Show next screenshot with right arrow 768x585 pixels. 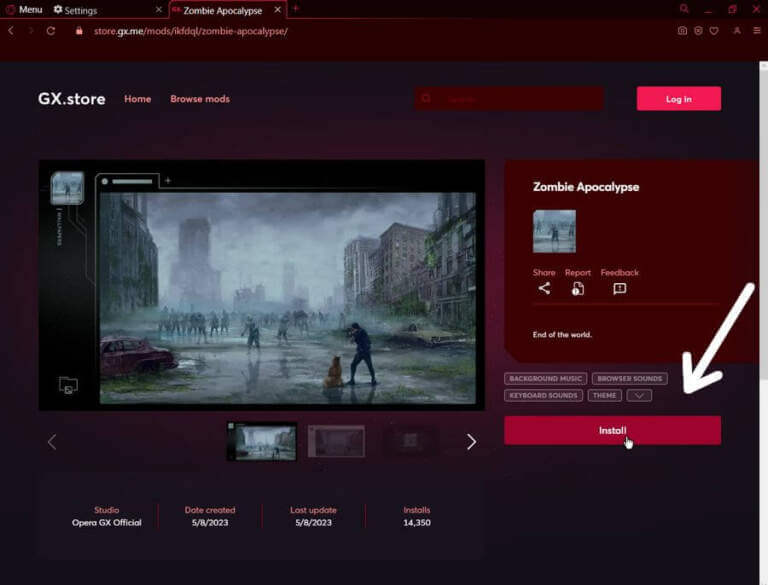point(471,442)
